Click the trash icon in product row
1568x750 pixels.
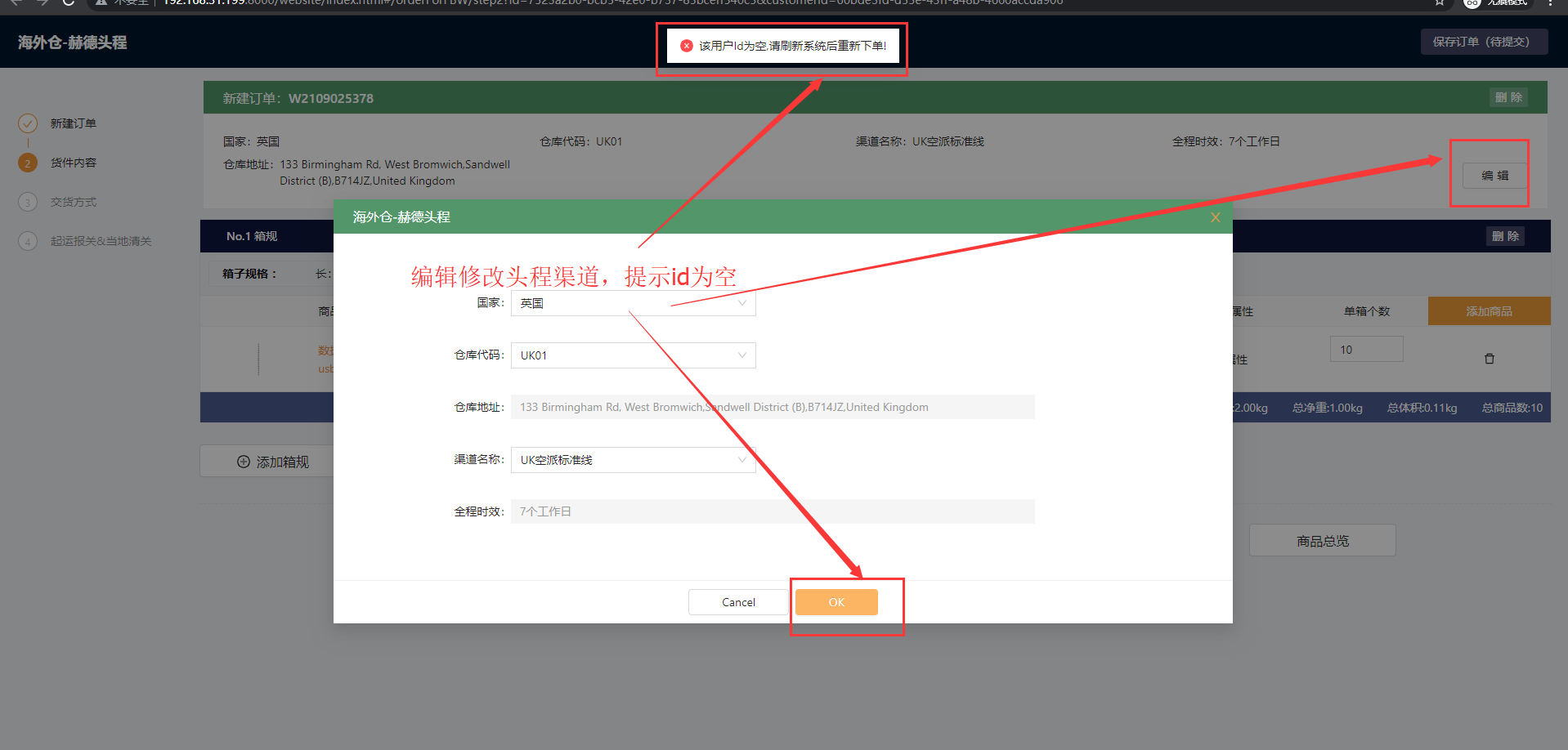pyautogui.click(x=1489, y=359)
